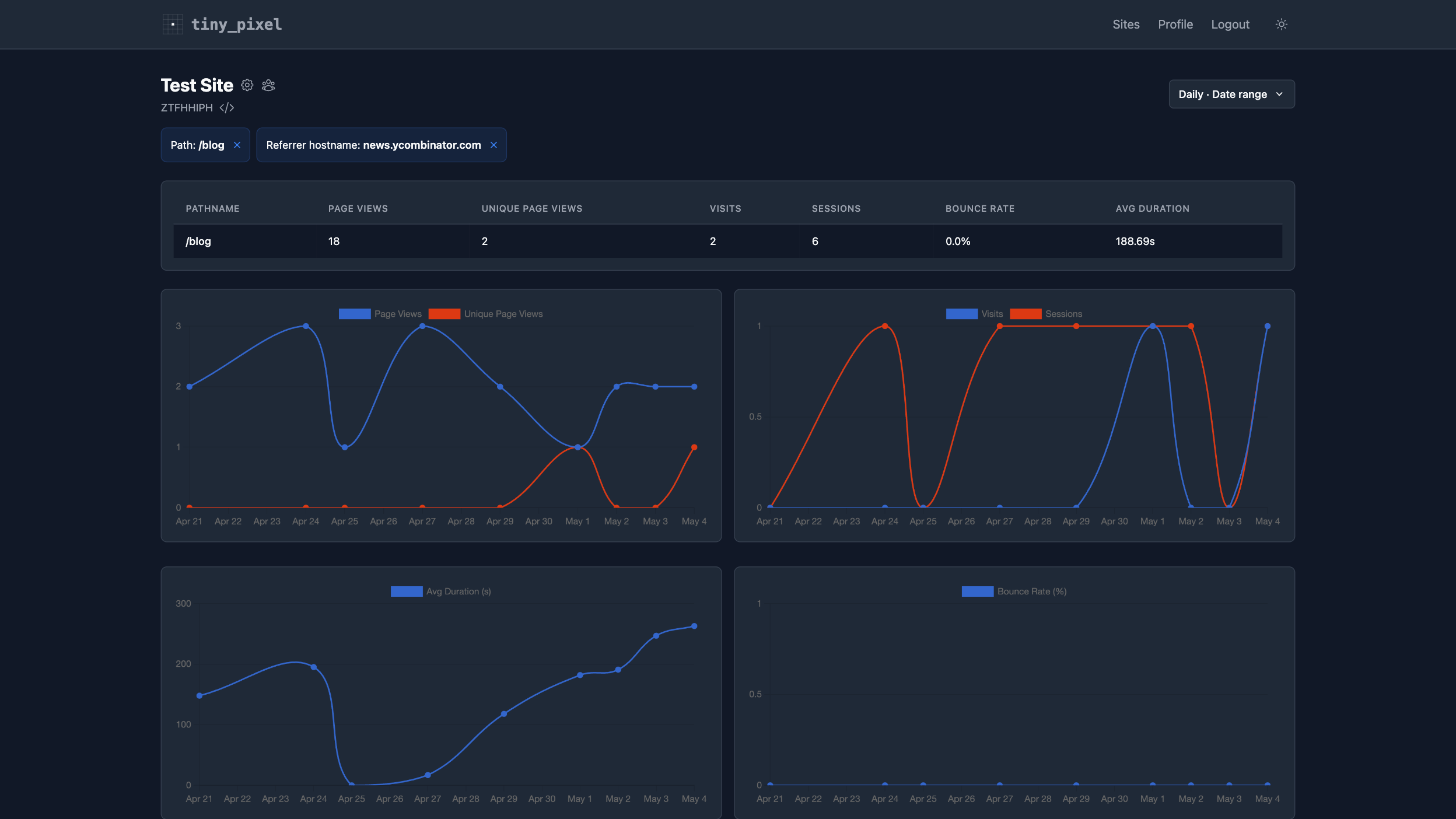Toggle the Avg Duration legend item

[441, 591]
